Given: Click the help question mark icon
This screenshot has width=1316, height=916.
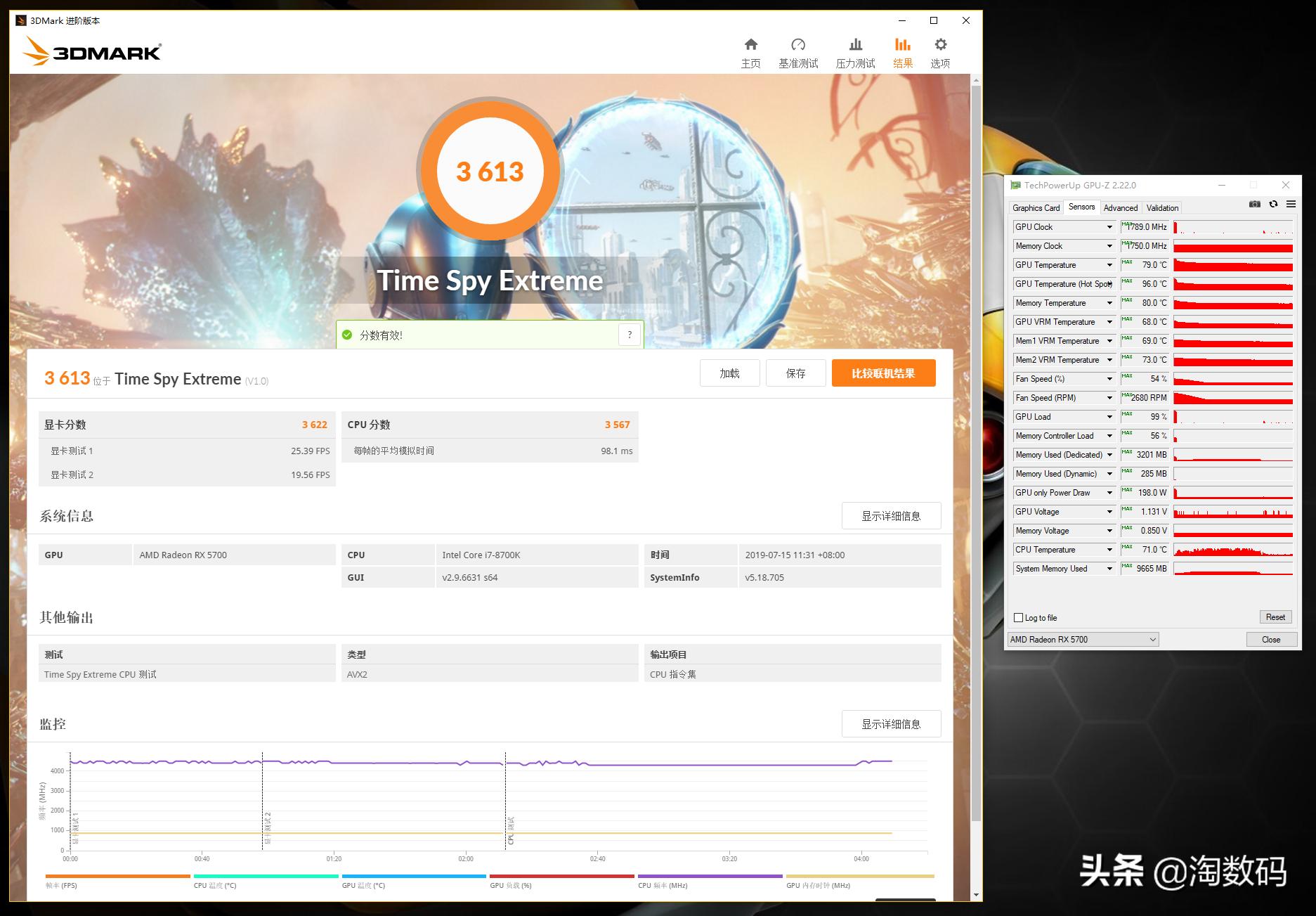Looking at the screenshot, I should click(630, 335).
